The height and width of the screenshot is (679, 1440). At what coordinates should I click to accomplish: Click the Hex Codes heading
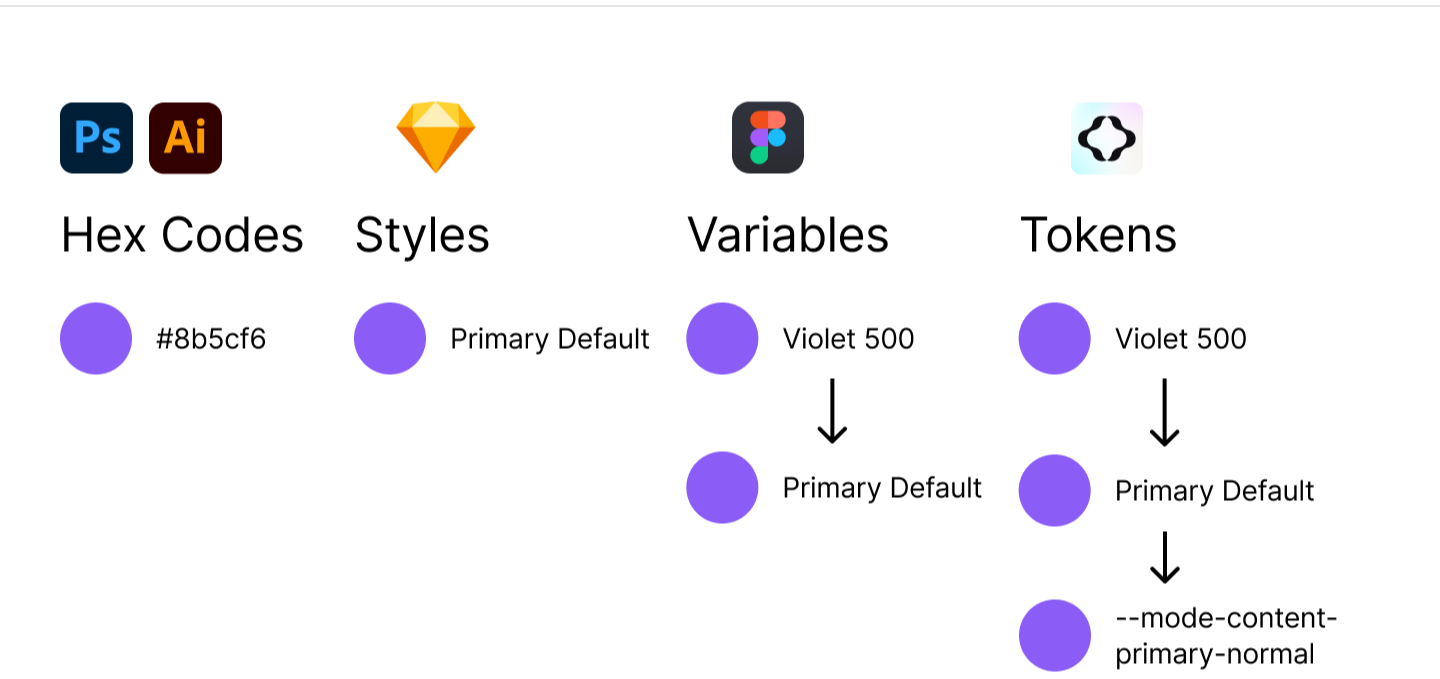[x=182, y=235]
